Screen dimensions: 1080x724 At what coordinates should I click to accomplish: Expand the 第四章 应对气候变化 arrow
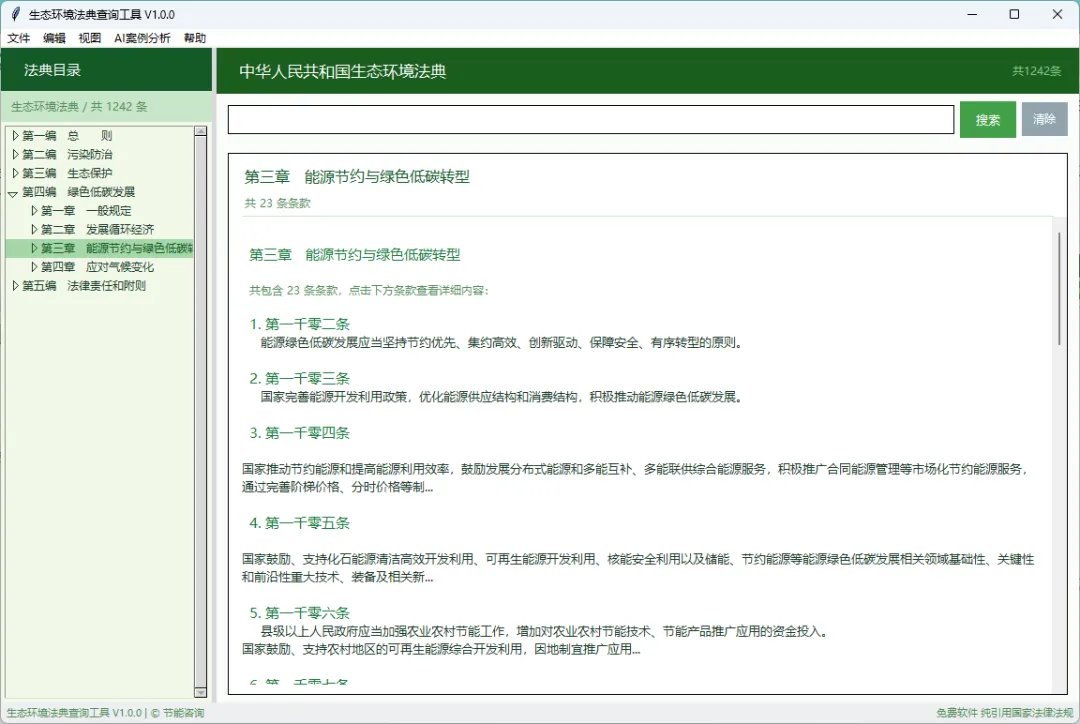pyautogui.click(x=34, y=267)
